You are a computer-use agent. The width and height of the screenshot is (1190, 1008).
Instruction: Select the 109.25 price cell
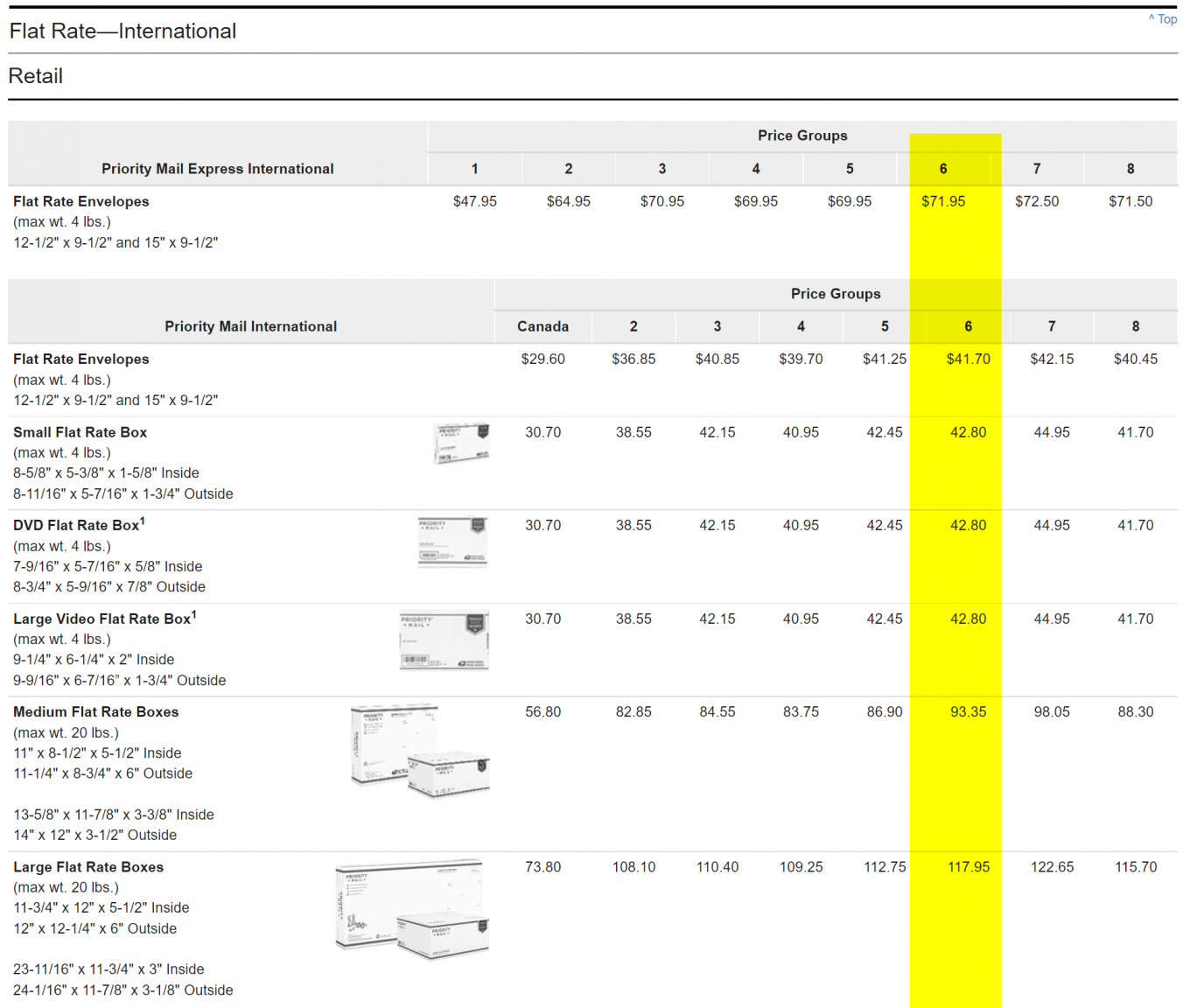tap(801, 867)
